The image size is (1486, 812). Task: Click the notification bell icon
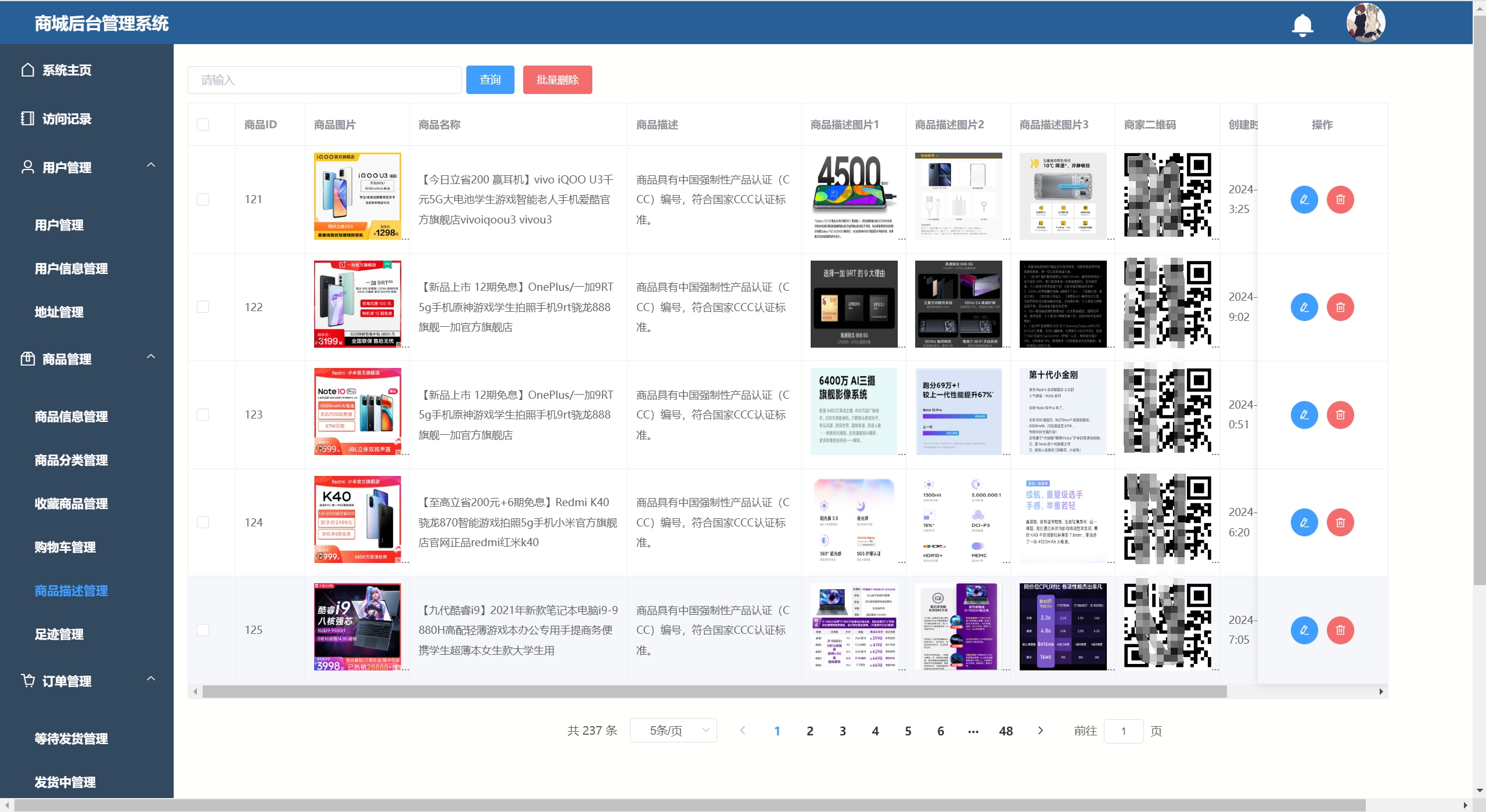click(1303, 24)
